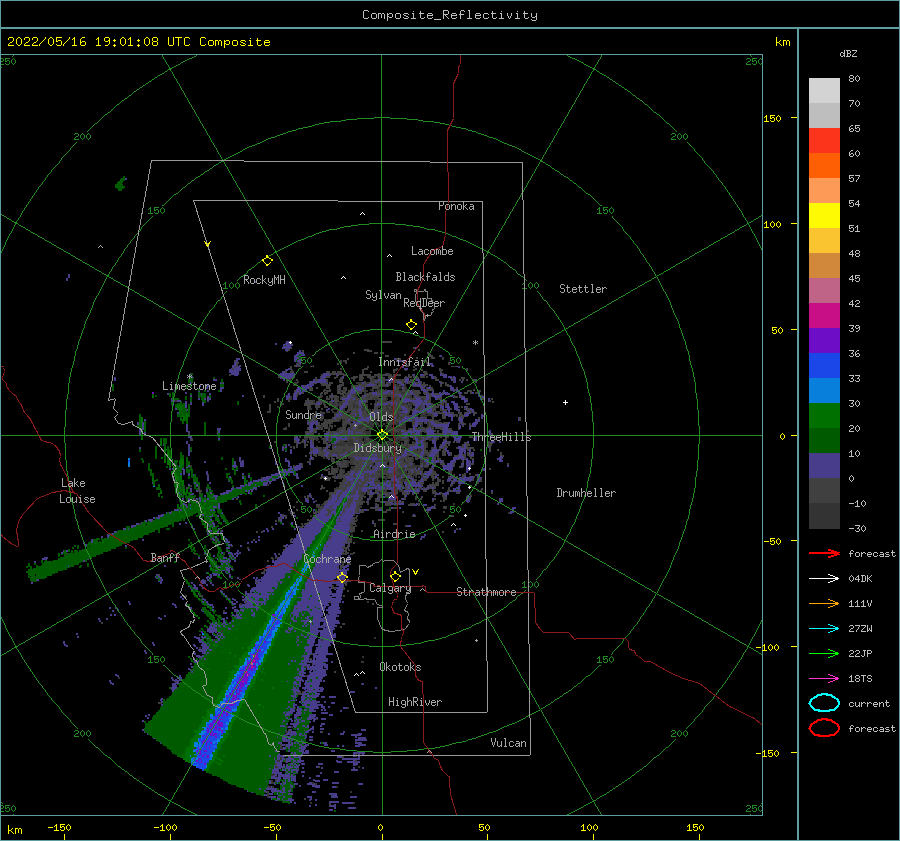Select the 20 dBZ green color swatch
The image size is (900, 841).
824,416
